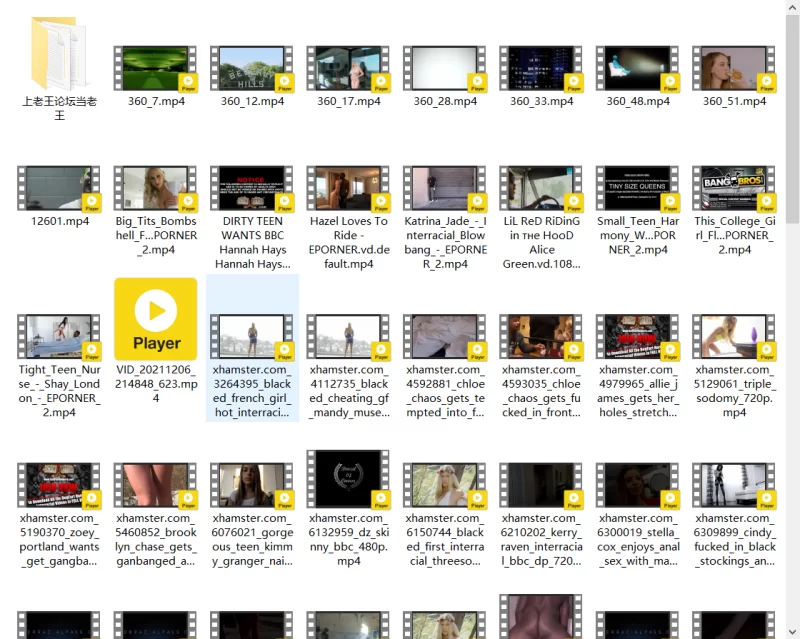The width and height of the screenshot is (800, 639).
Task: Select the 360_28.mp4 video icon
Action: click(x=445, y=68)
